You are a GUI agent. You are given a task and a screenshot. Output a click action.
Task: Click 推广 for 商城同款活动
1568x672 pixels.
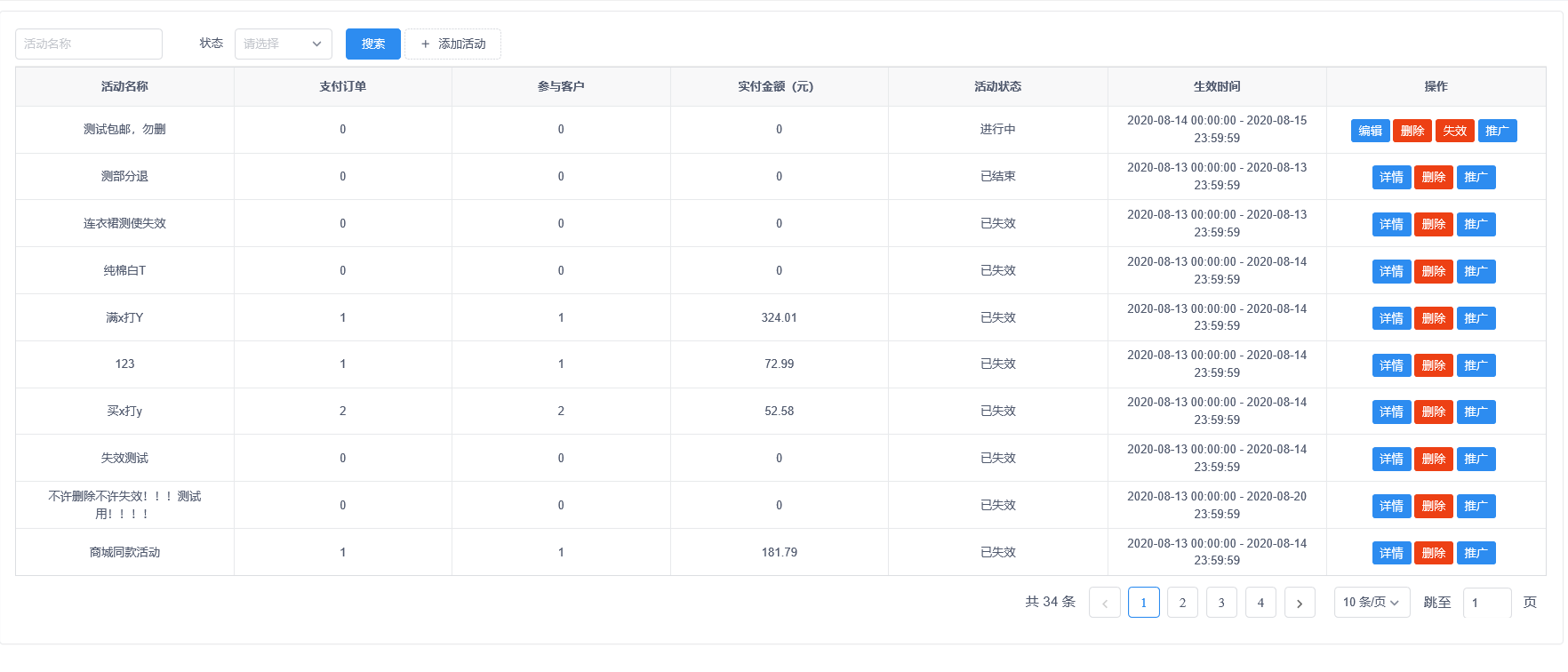tap(1476, 553)
